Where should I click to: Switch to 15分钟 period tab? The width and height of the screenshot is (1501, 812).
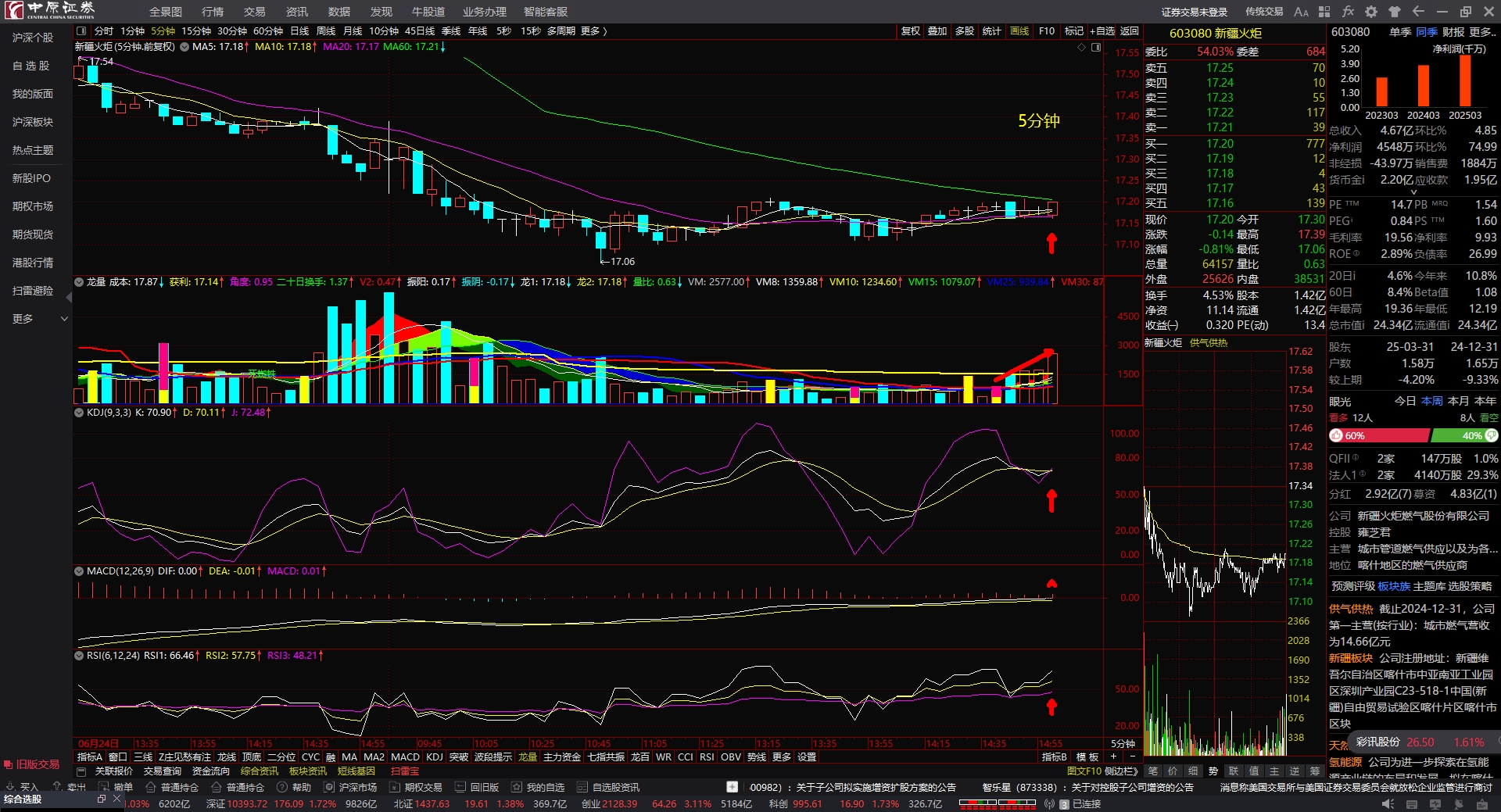point(196,31)
